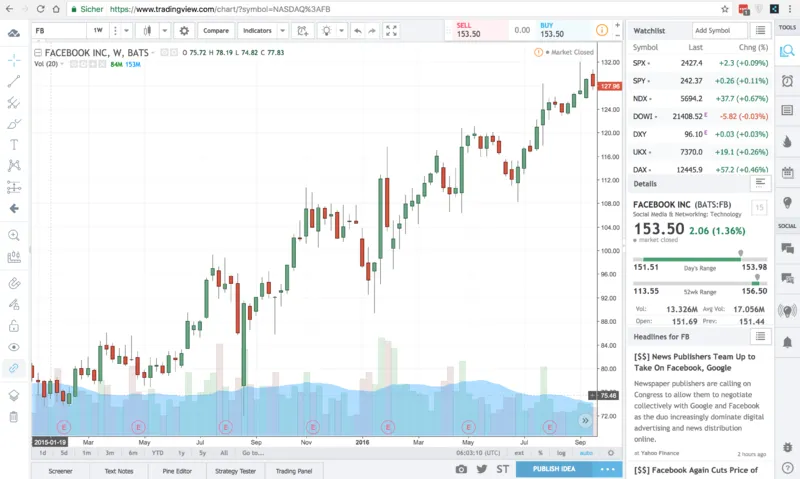Take a chart snapshot with camera icon
Viewport: 800px width, 479px height.
(461, 469)
